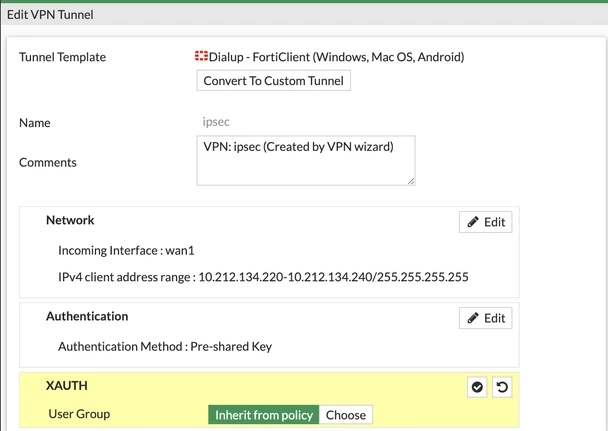Click the pencil icon in Authentication section
The height and width of the screenshot is (431, 608).
coord(473,318)
